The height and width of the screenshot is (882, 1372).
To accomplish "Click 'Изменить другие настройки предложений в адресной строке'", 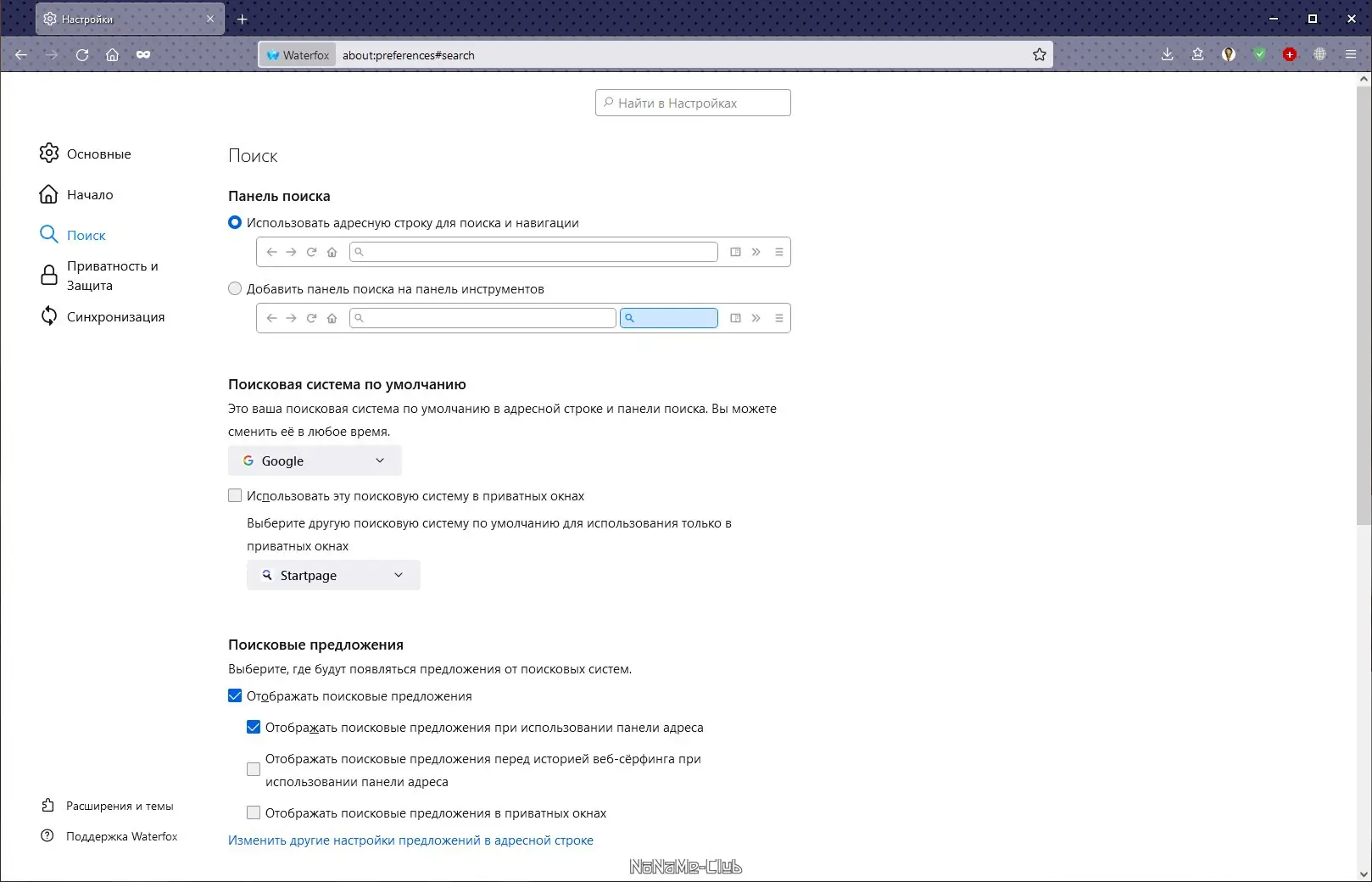I will tap(410, 840).
